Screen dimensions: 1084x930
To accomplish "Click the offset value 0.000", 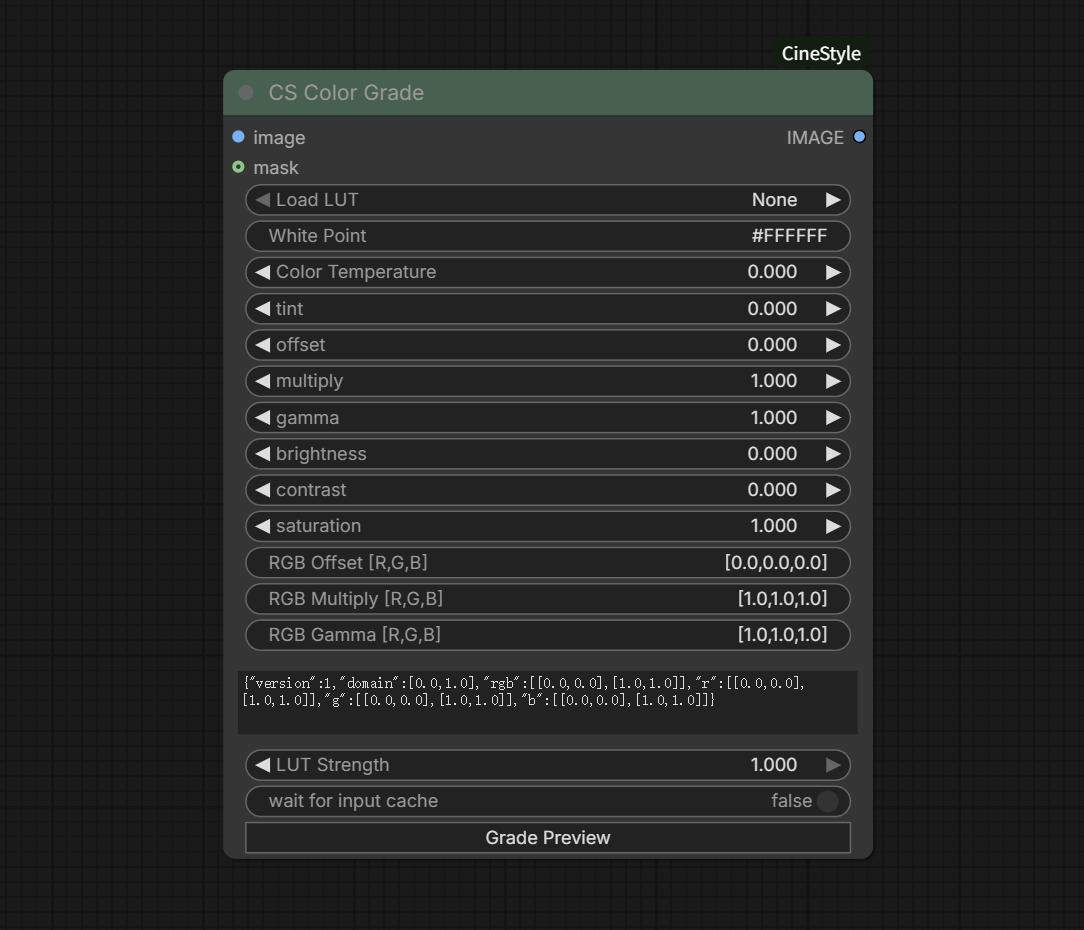I will click(772, 344).
